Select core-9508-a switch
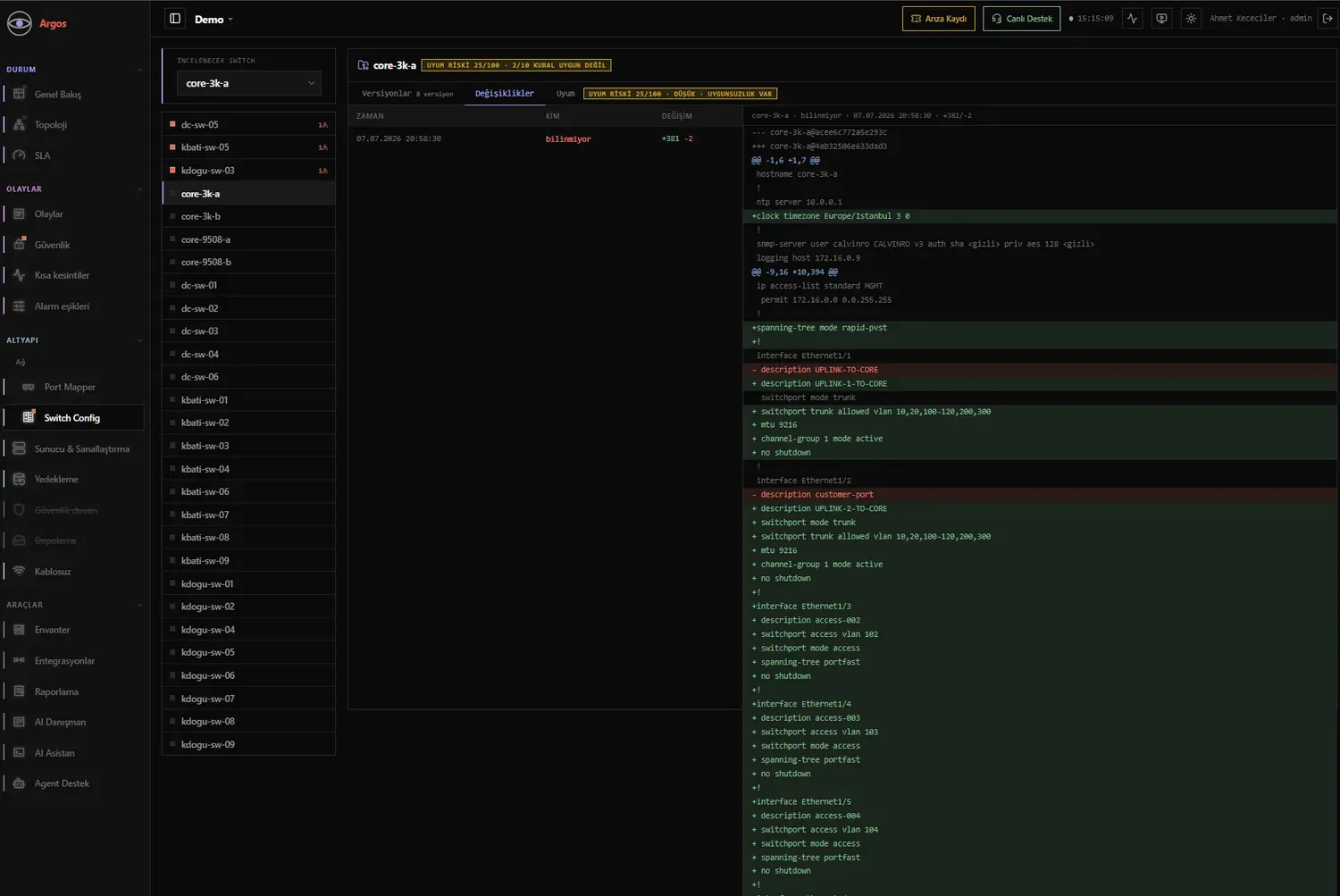The width and height of the screenshot is (1340, 896). point(248,239)
